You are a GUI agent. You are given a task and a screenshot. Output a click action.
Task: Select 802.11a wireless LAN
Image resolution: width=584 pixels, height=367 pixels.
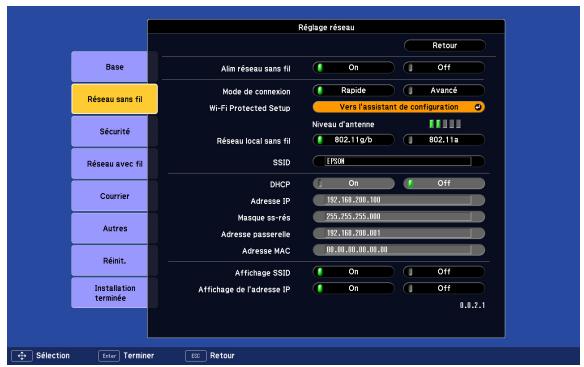[x=444, y=140]
